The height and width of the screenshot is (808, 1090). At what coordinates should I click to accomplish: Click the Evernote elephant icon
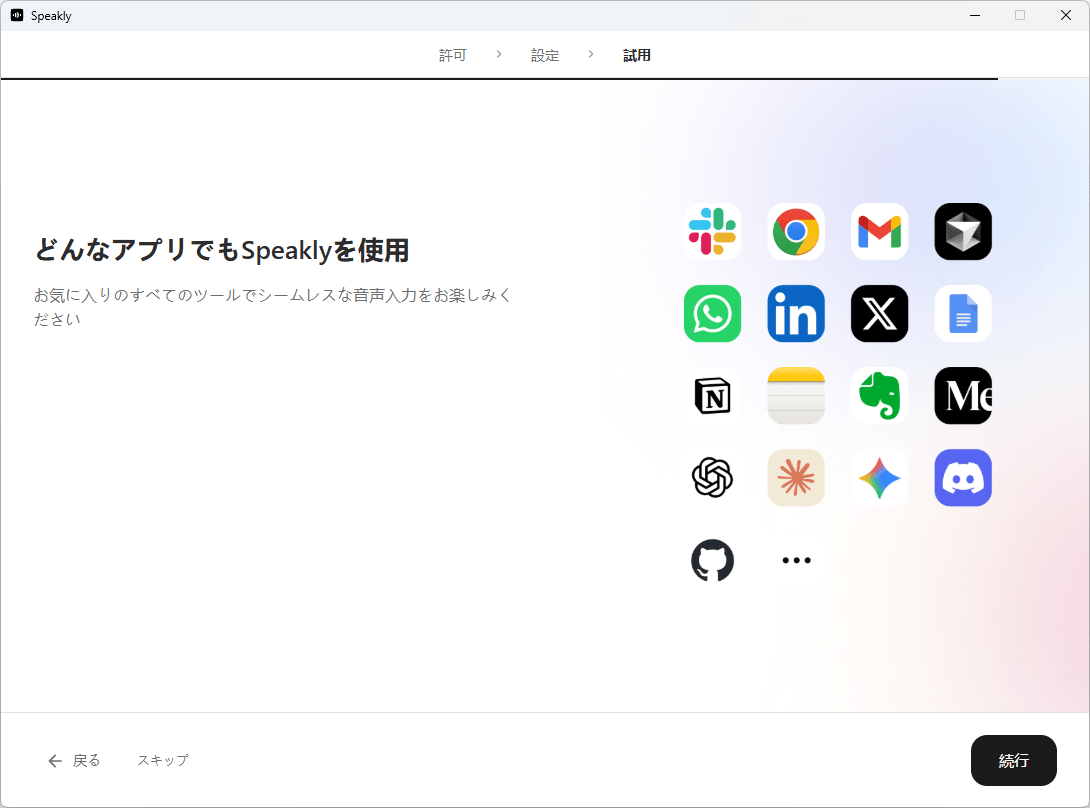coord(879,396)
